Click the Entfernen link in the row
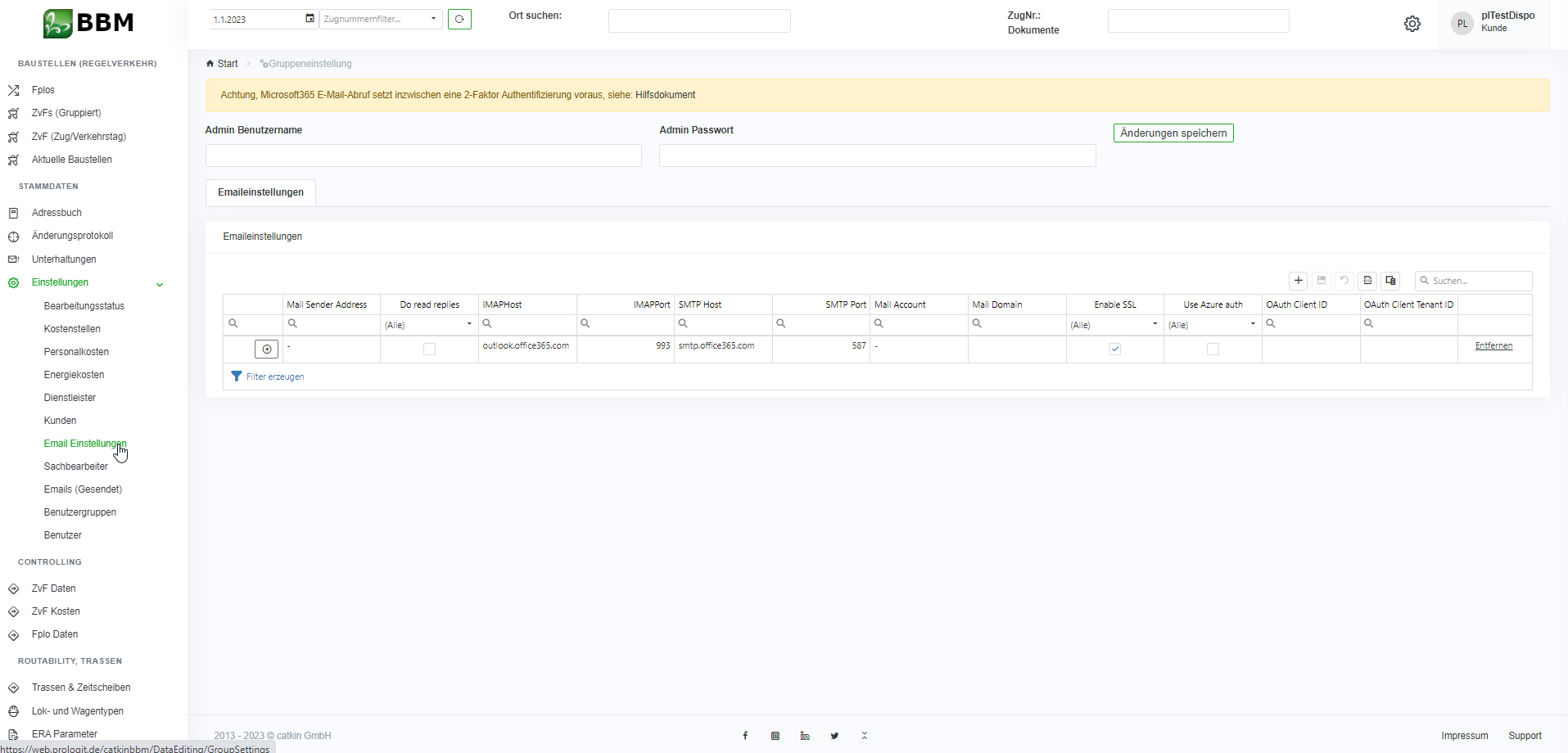 (1493, 346)
